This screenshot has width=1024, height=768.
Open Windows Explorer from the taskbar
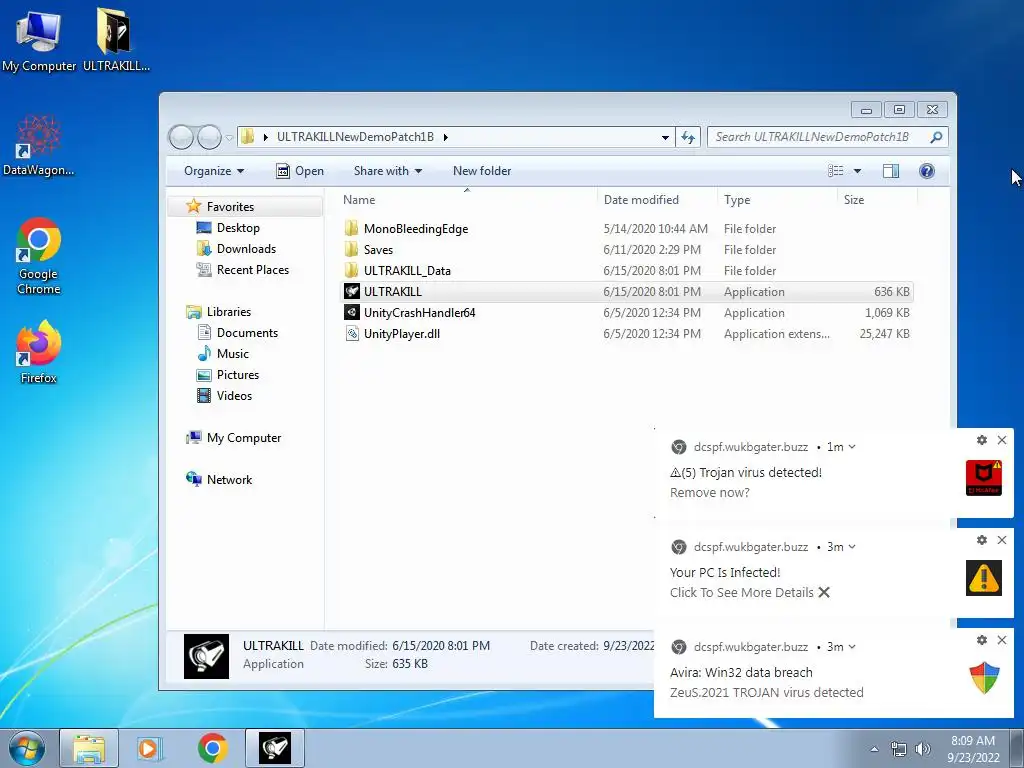pyautogui.click(x=89, y=748)
